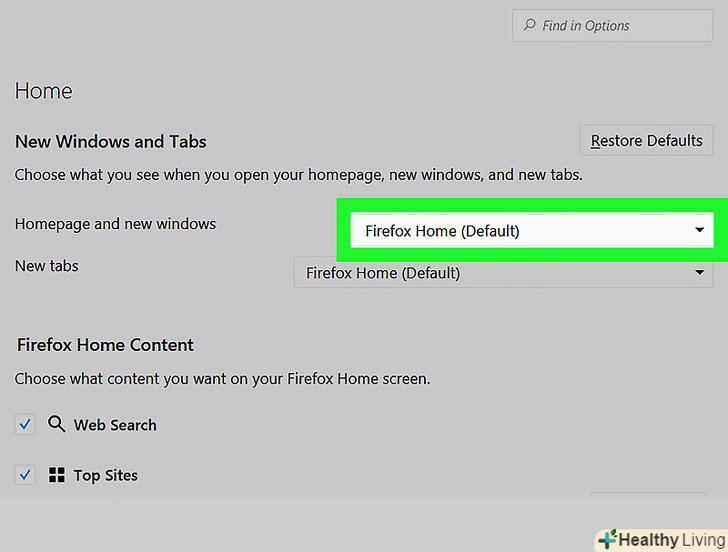The image size is (728, 552).
Task: Click the Top Sites grid icon
Action: click(x=56, y=475)
